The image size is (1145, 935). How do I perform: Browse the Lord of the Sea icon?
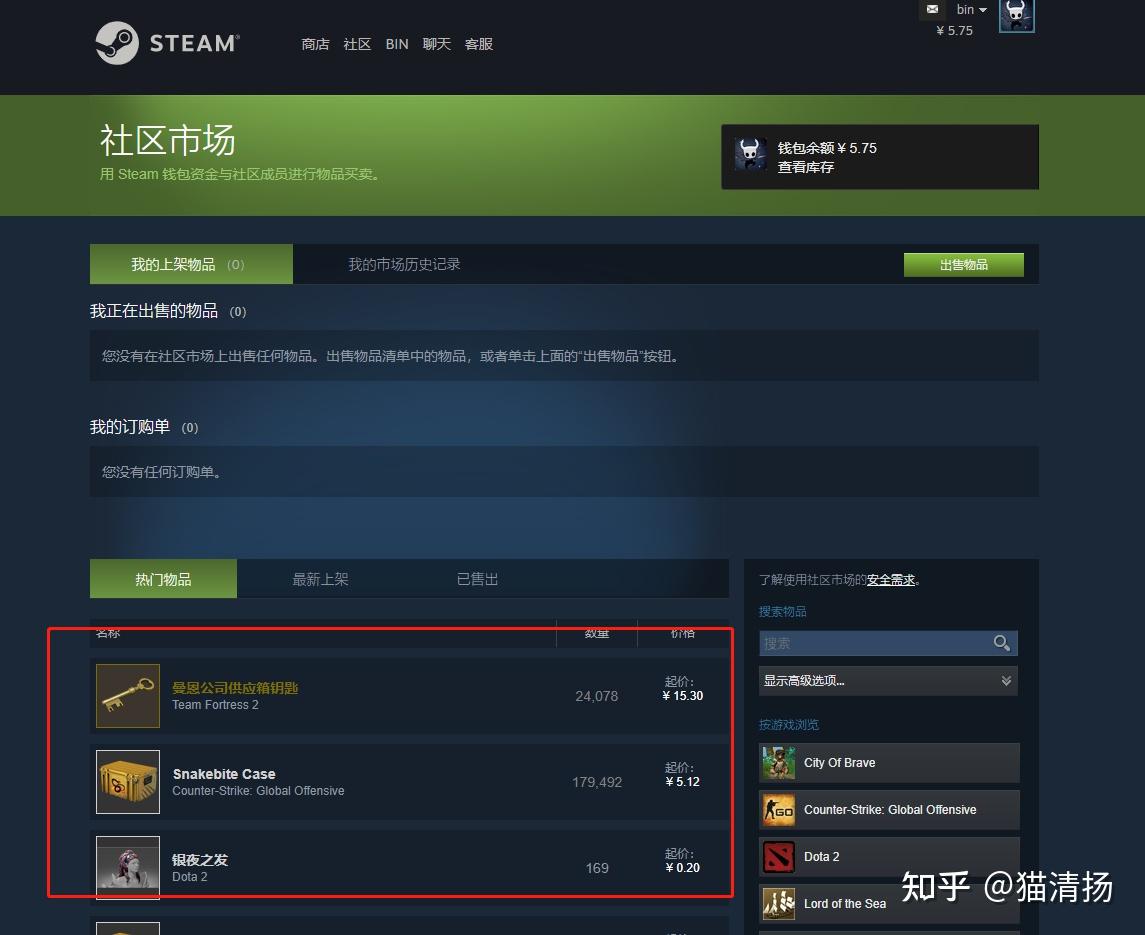pos(779,904)
